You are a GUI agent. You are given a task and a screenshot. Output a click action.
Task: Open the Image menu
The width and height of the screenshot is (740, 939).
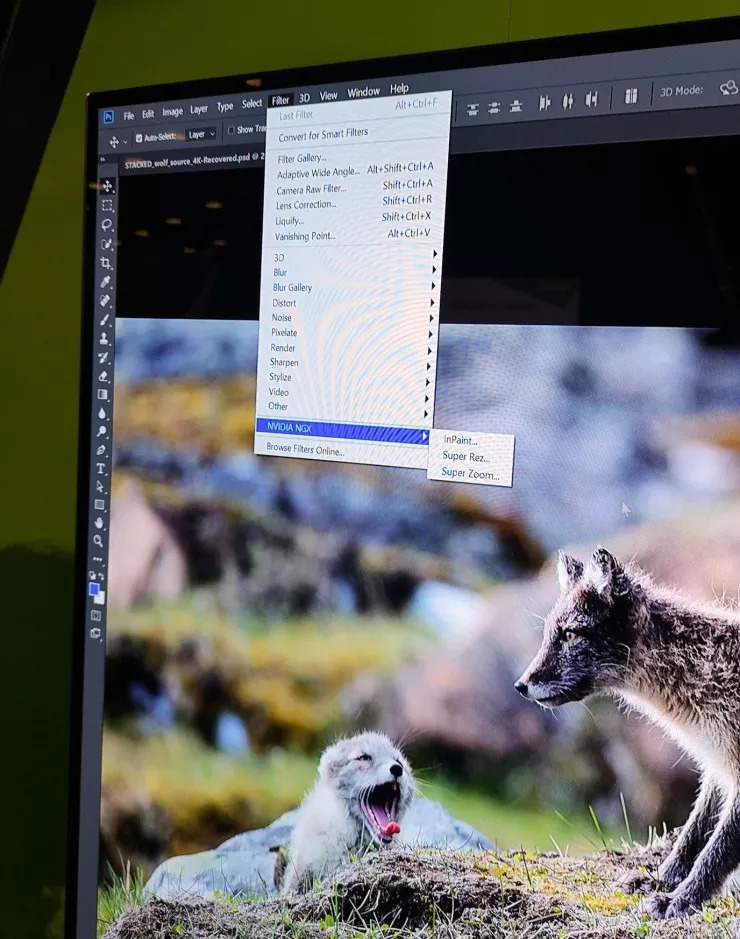pyautogui.click(x=172, y=111)
